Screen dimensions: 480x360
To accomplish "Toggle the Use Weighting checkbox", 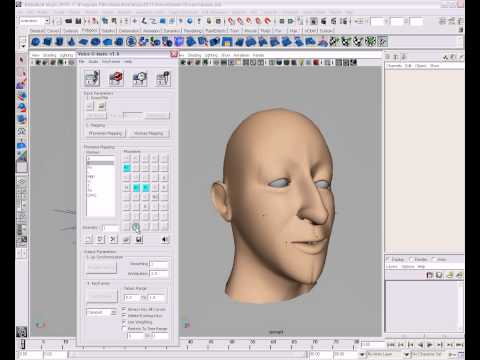I will point(124,322).
